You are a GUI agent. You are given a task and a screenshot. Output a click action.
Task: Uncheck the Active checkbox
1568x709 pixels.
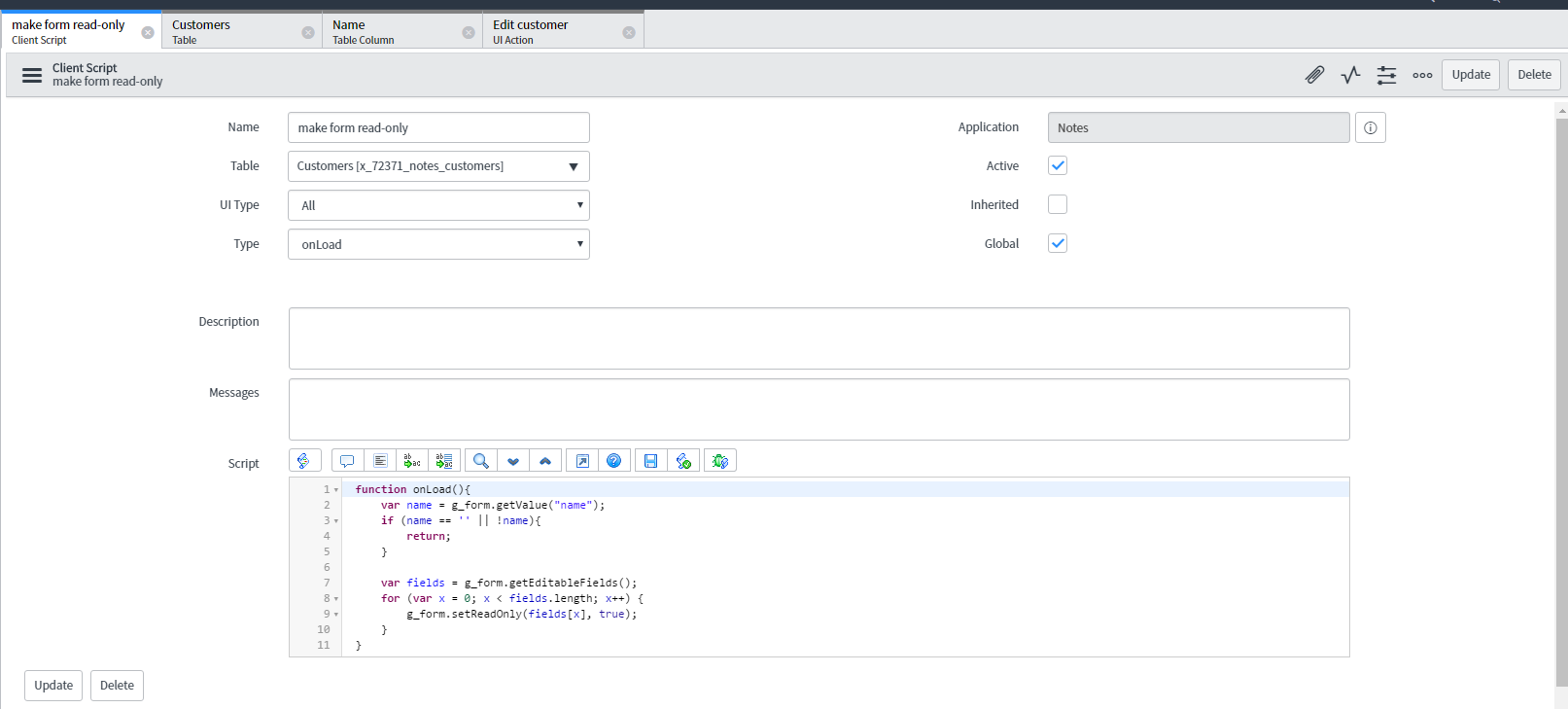click(x=1058, y=165)
